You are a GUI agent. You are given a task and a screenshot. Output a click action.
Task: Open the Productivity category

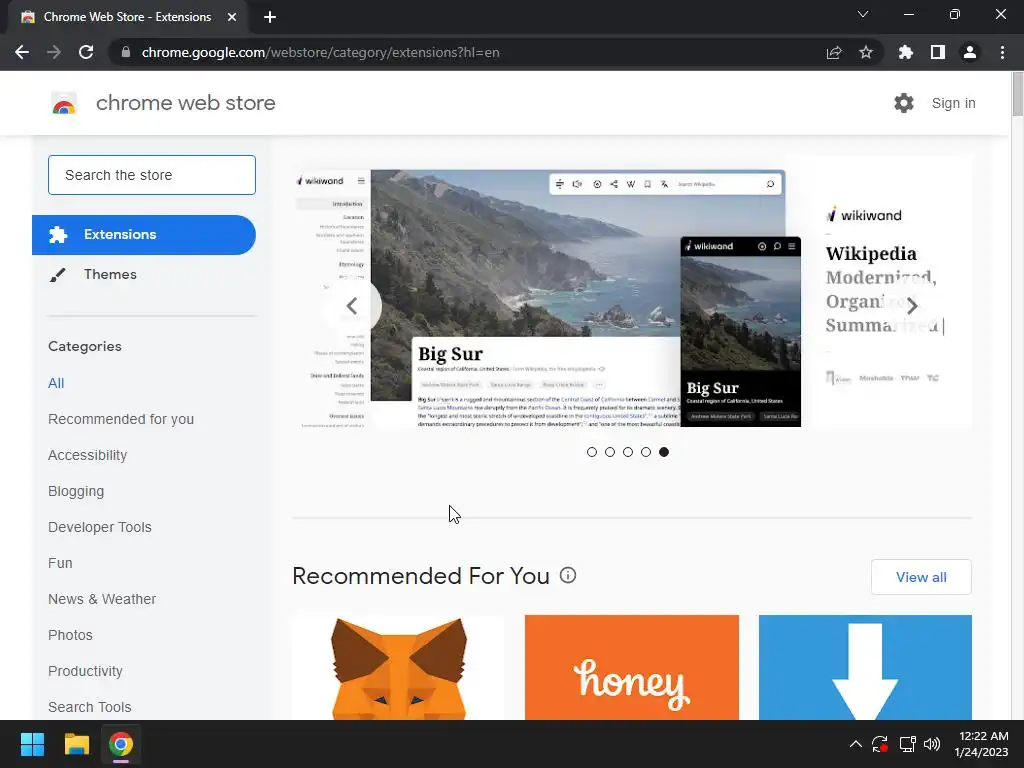[x=86, y=671]
